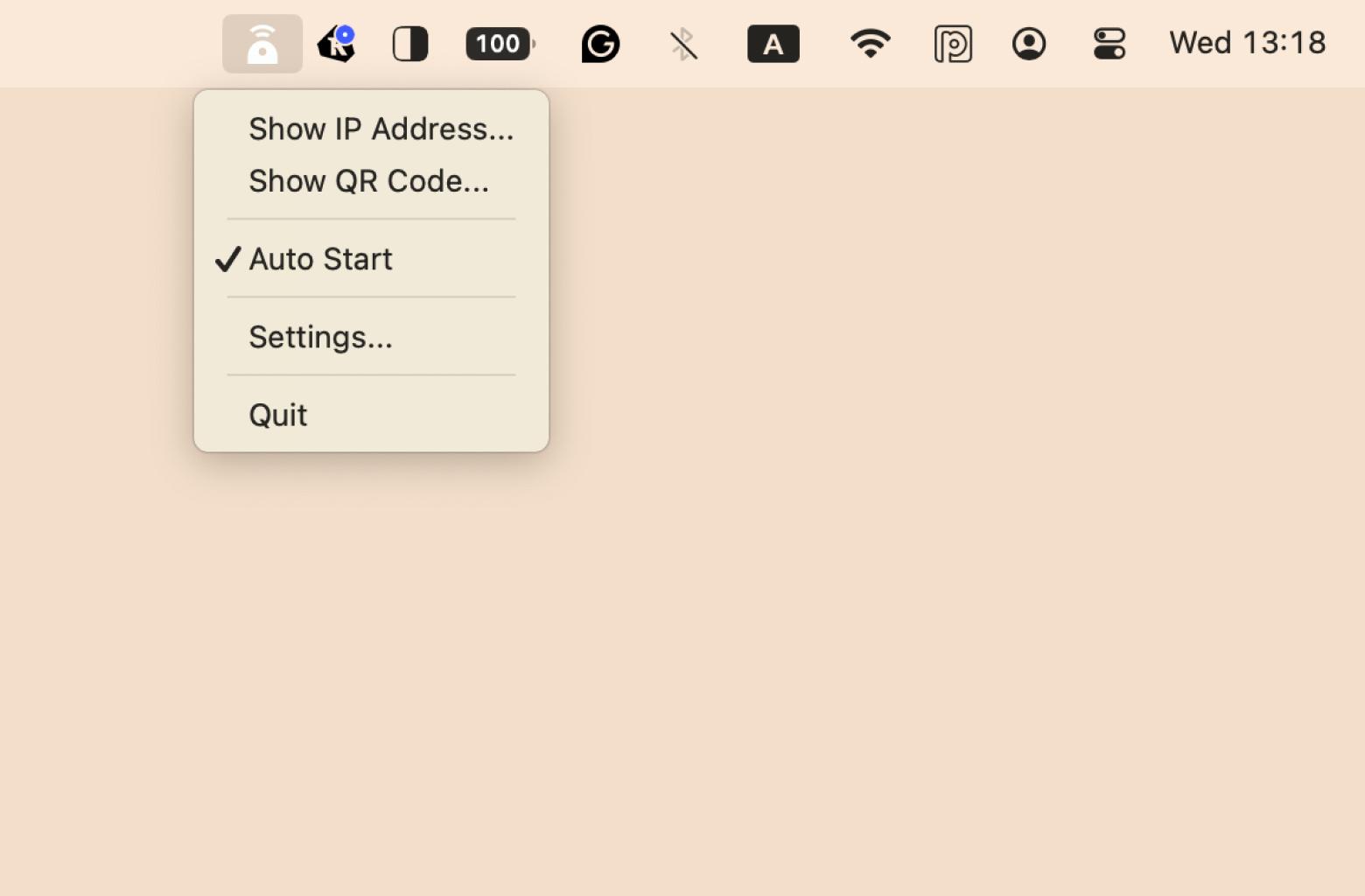Click the half-filled contrast menu bar icon

pyautogui.click(x=409, y=44)
